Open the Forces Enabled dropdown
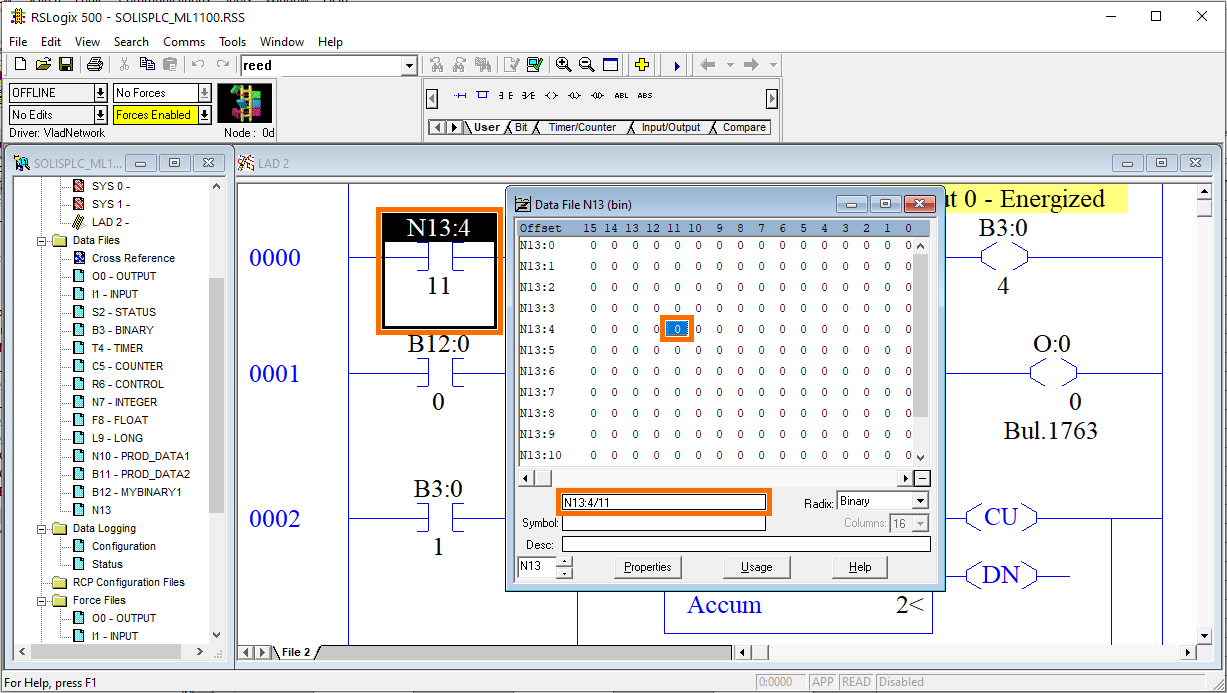1227x693 pixels. (x=204, y=115)
